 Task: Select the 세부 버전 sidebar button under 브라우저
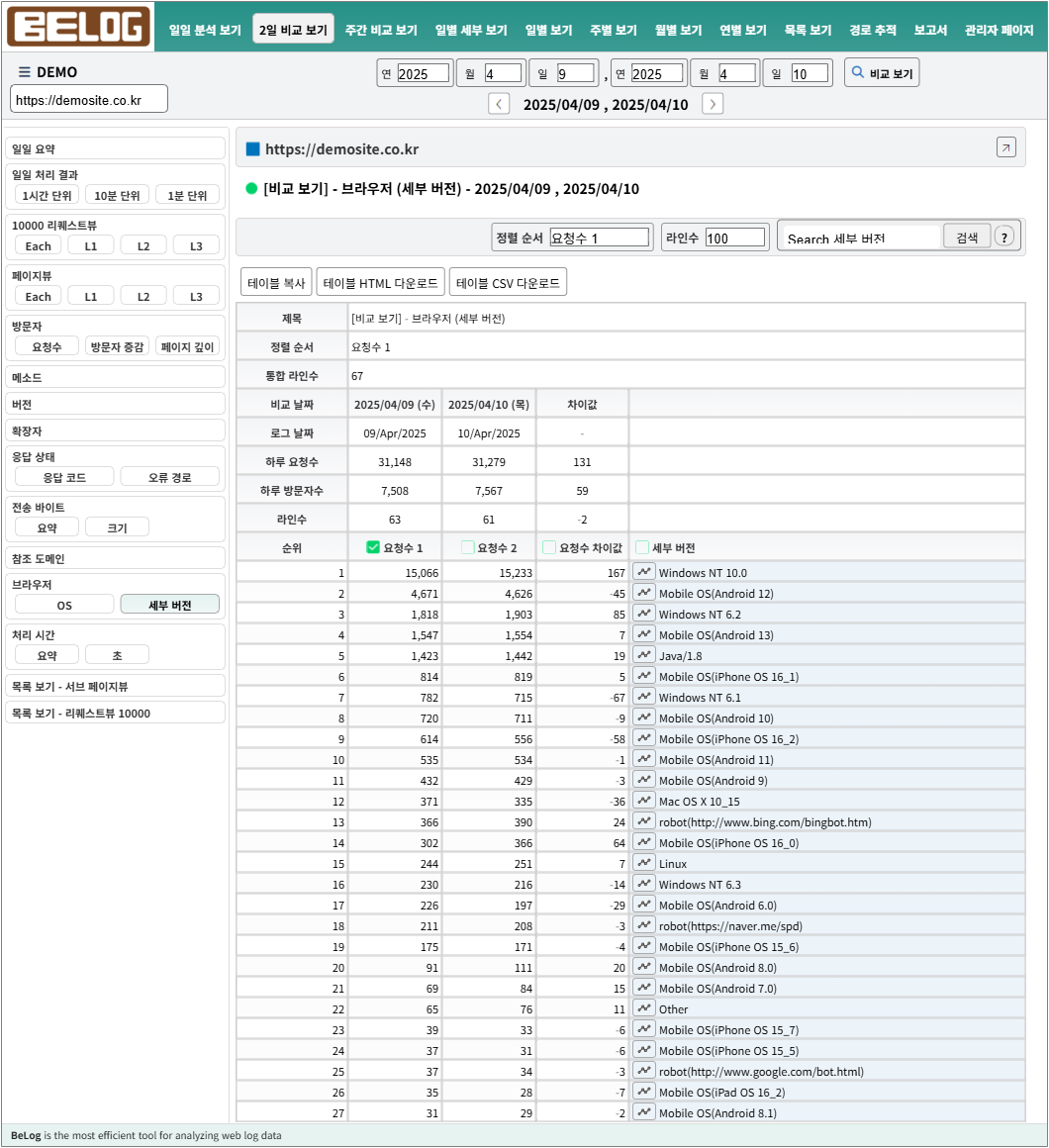170,605
